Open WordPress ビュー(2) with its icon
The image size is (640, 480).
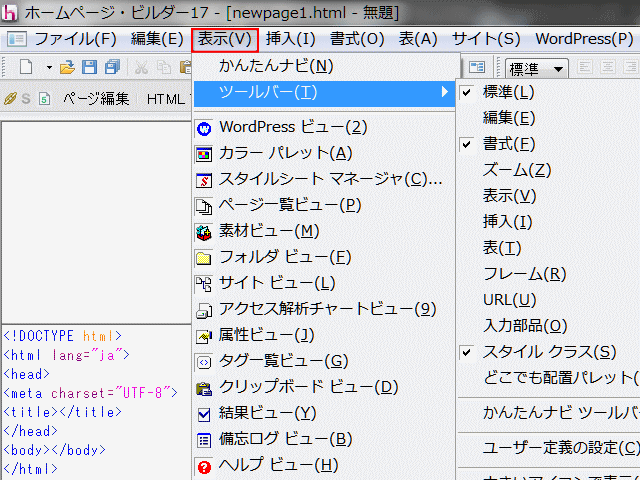coord(324,127)
